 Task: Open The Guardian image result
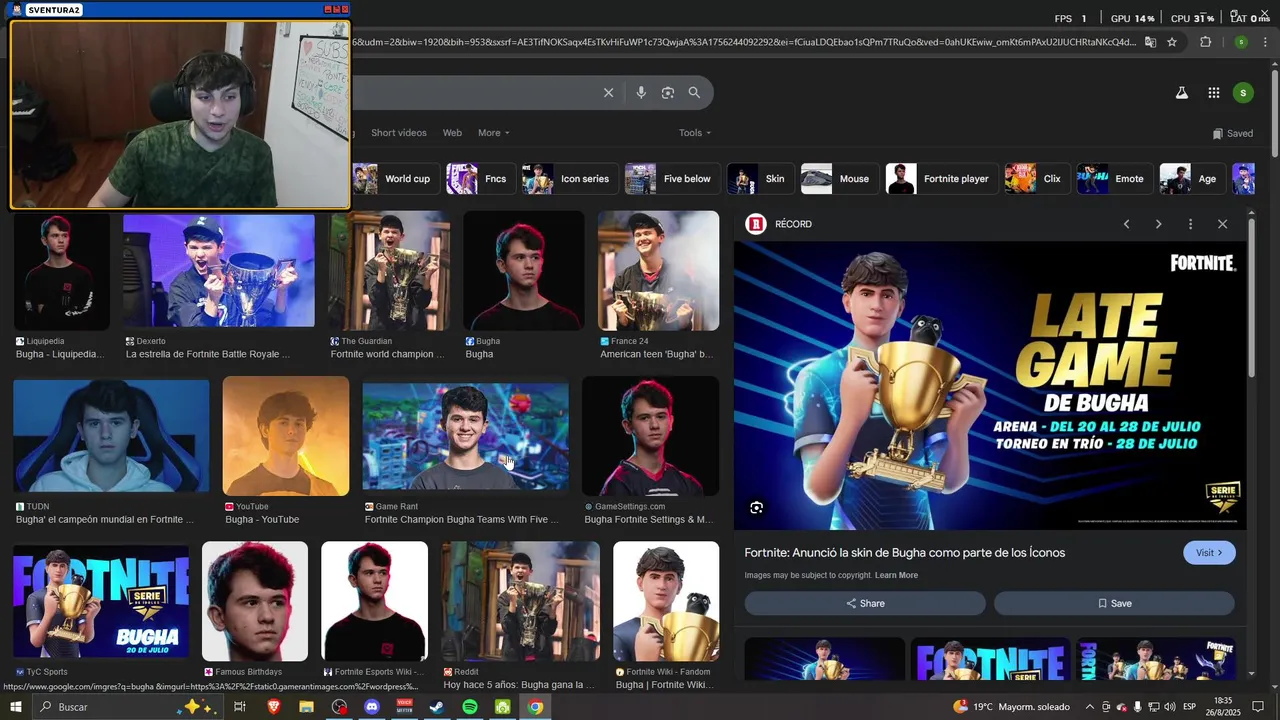(389, 270)
